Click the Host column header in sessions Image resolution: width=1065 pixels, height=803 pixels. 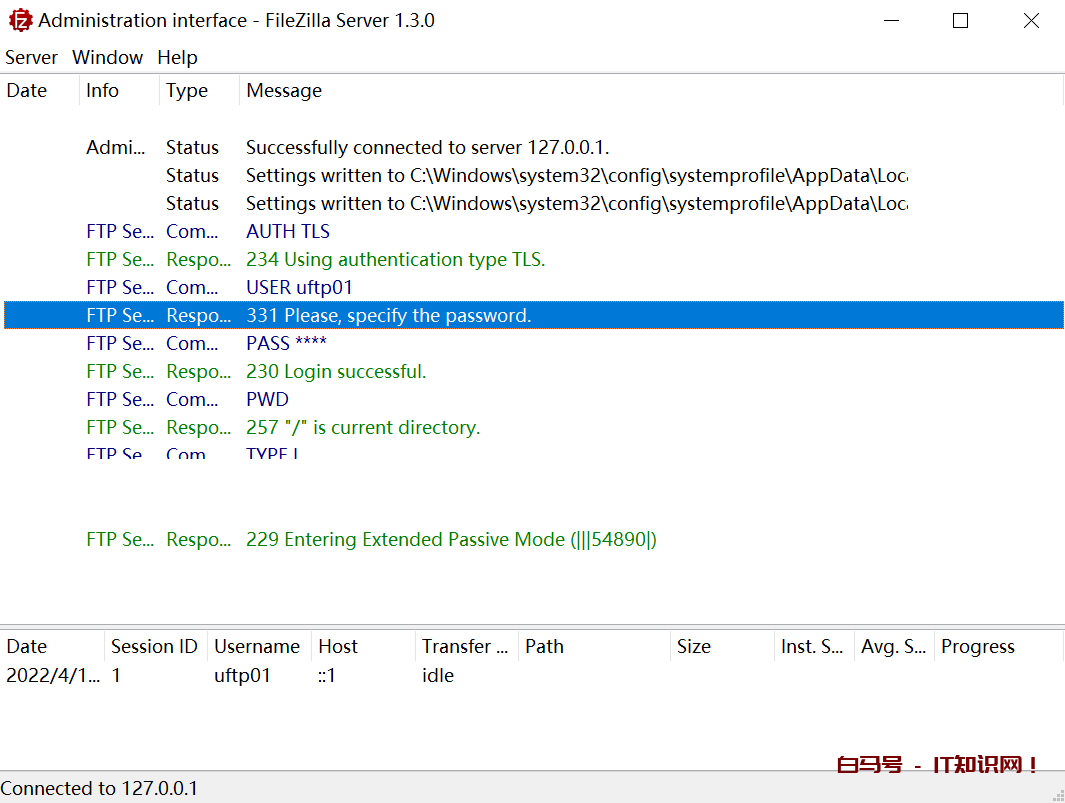[x=338, y=647]
